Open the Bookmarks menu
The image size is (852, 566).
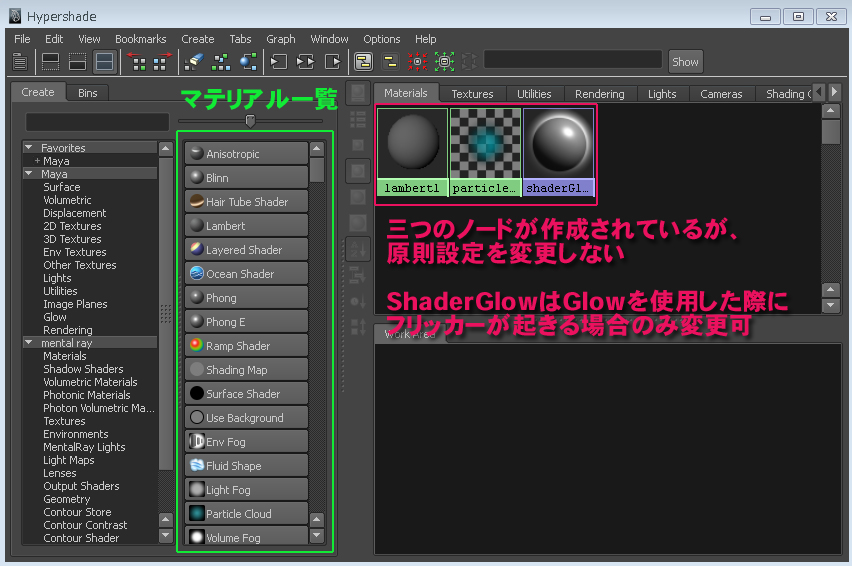[x=141, y=39]
